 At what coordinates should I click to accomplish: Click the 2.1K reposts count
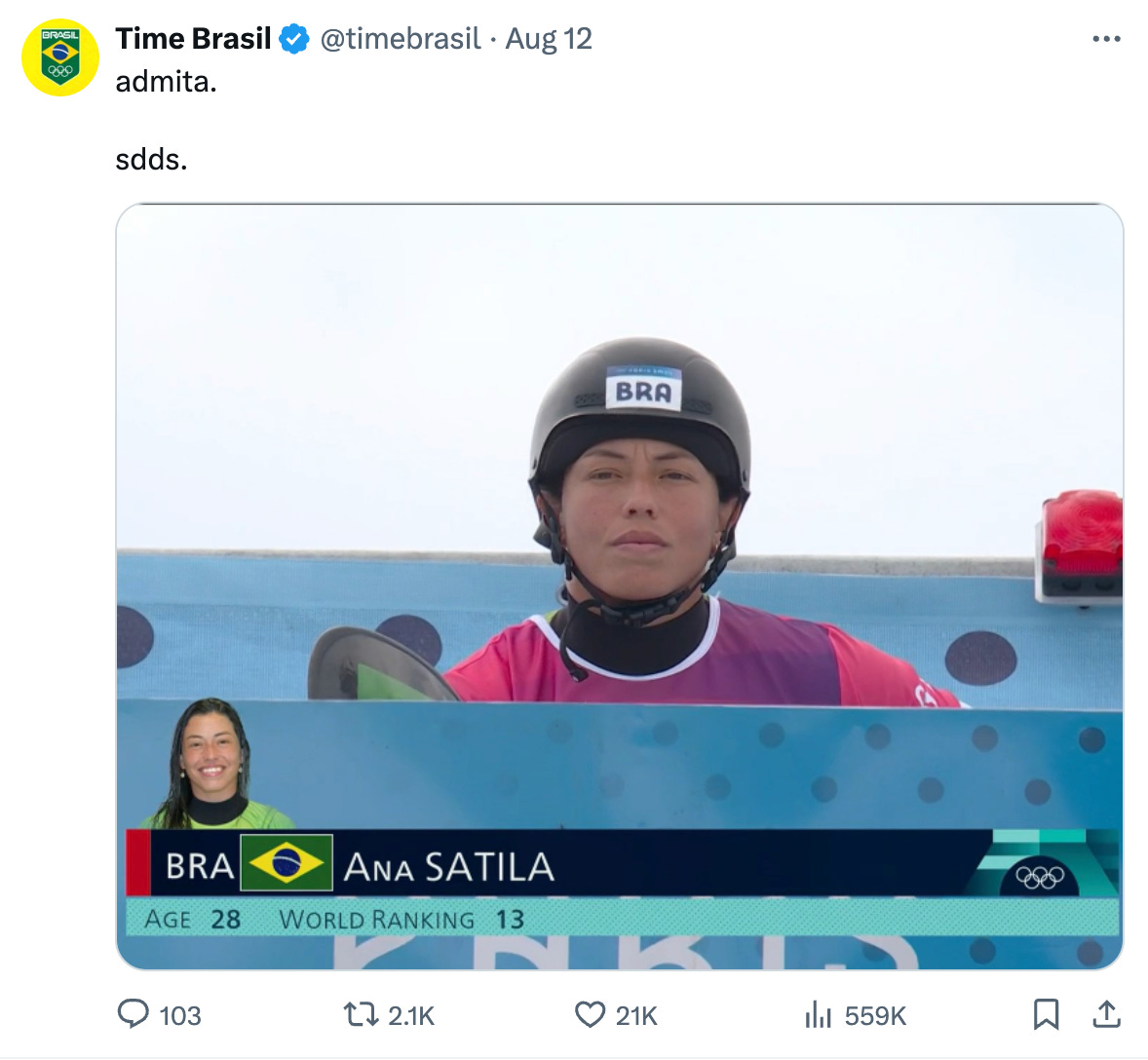410,1016
